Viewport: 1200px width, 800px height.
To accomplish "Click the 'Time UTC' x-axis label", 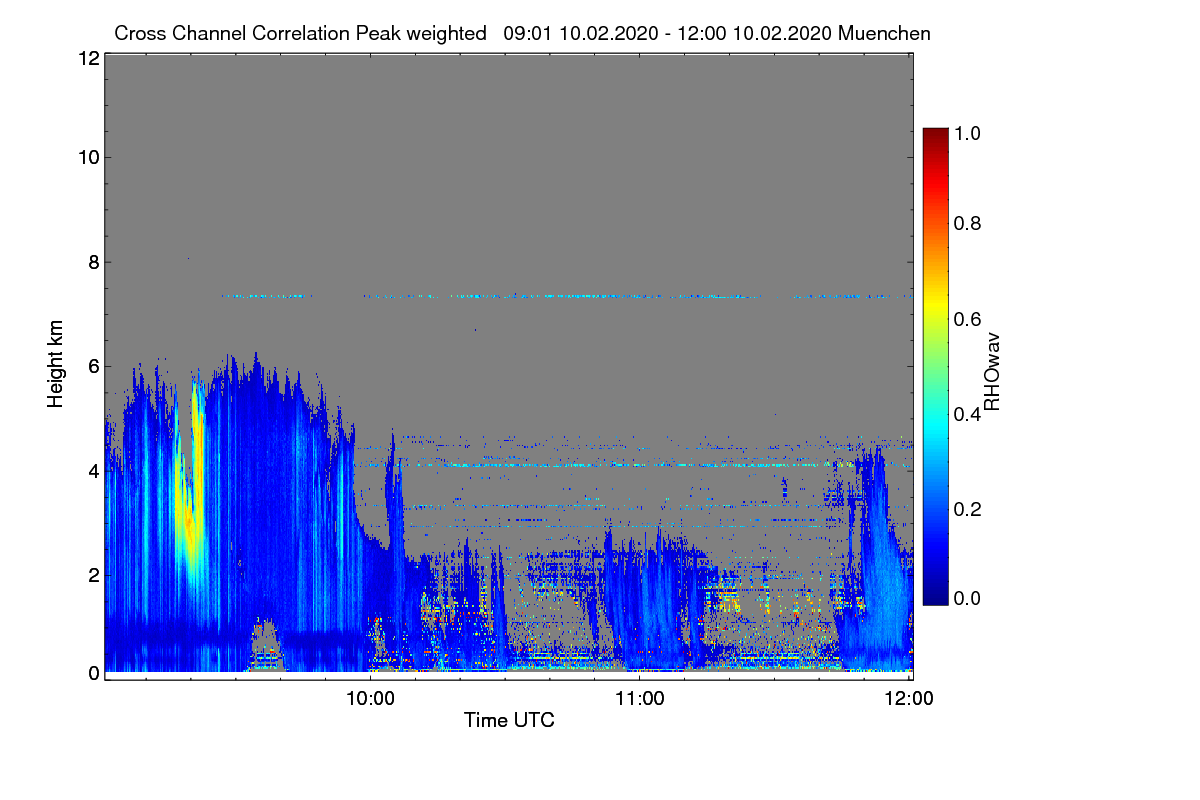I will [x=509, y=720].
